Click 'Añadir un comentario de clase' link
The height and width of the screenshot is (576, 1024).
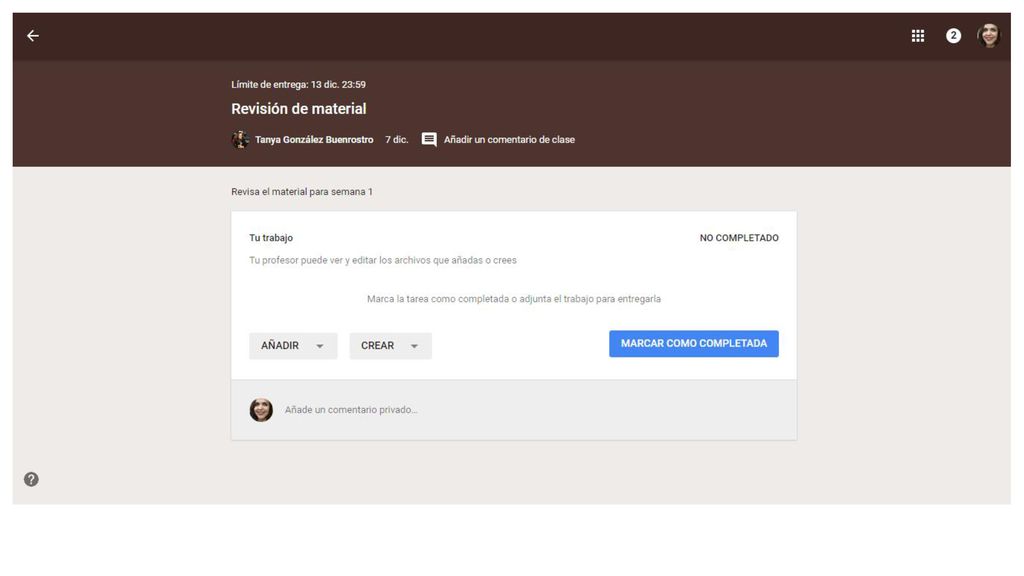pyautogui.click(x=509, y=139)
